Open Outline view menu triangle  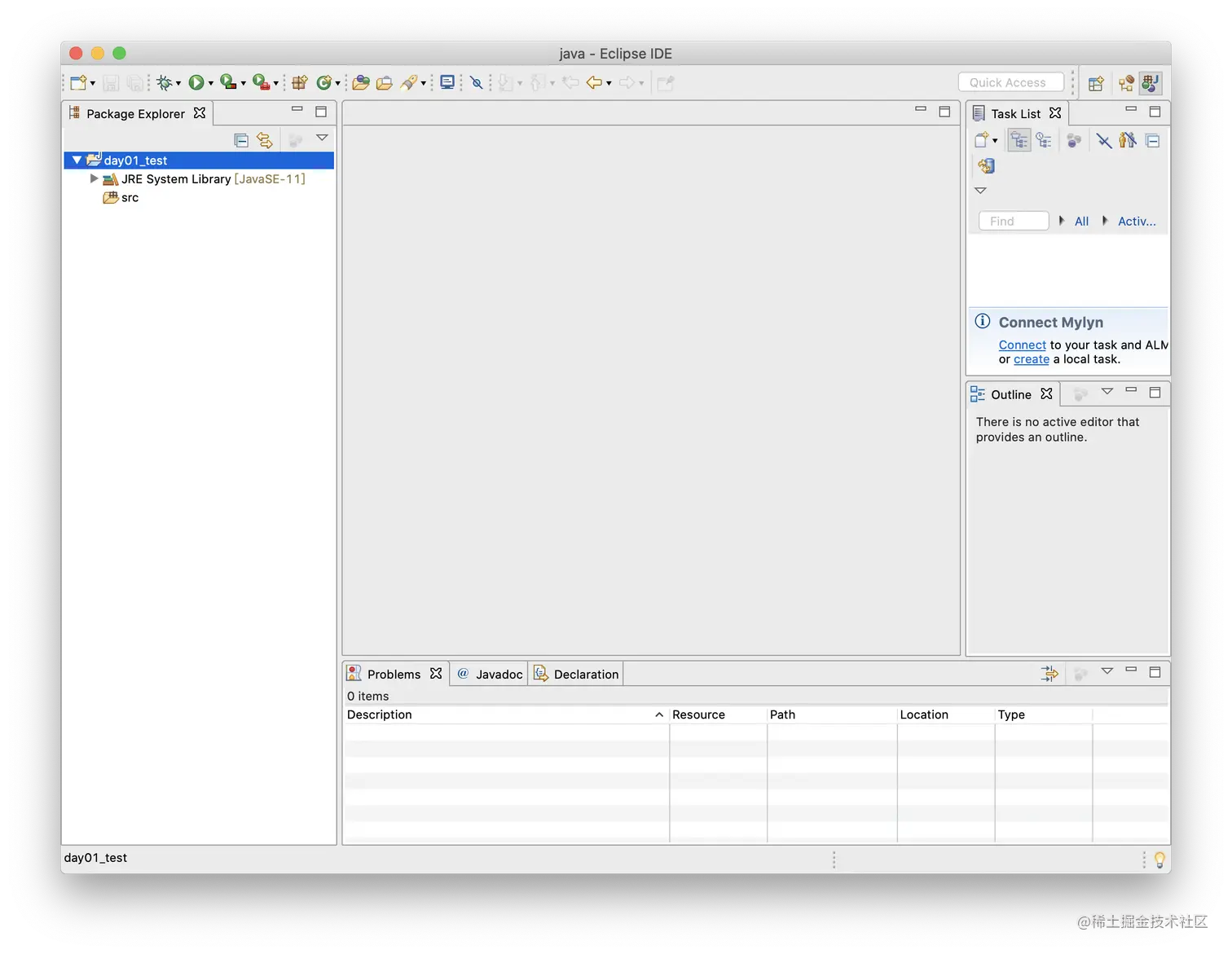pos(1107,392)
